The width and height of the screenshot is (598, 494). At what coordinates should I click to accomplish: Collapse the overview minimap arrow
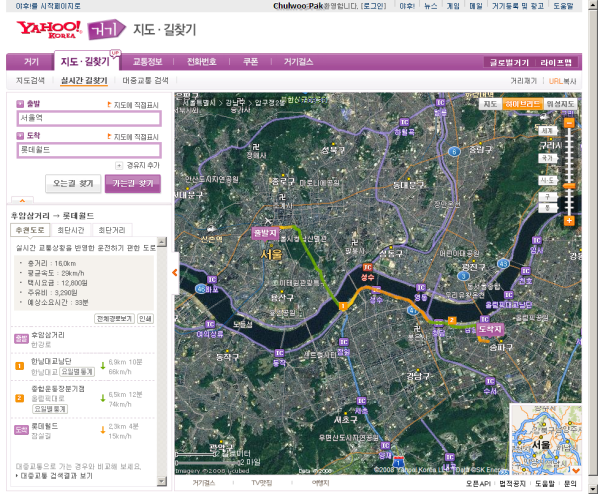[x=576, y=470]
